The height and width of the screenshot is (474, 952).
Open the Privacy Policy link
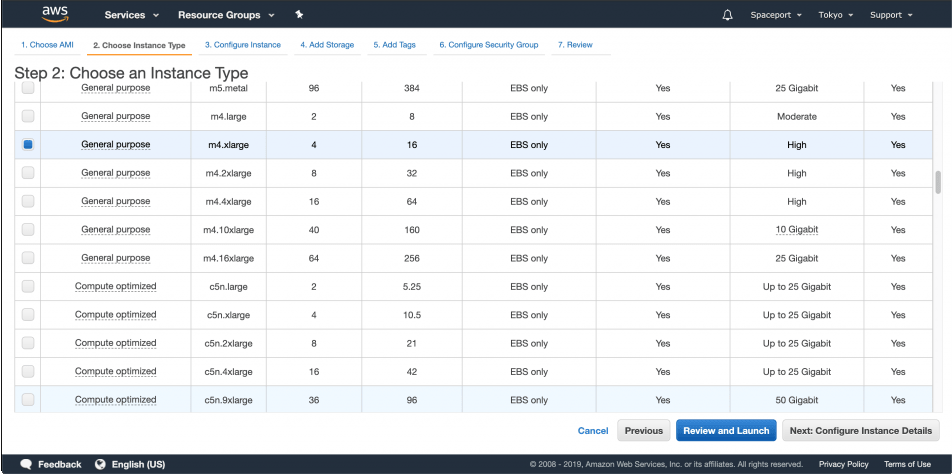coord(843,464)
